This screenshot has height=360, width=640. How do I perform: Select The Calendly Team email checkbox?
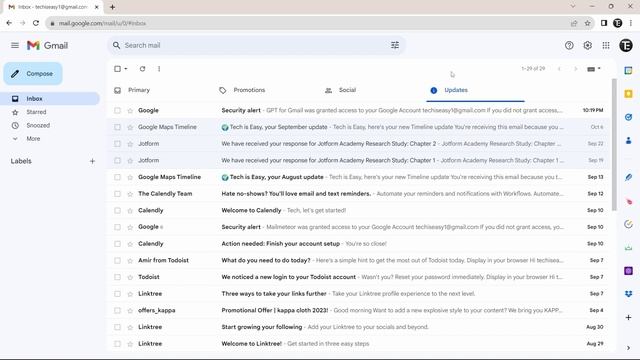118,193
